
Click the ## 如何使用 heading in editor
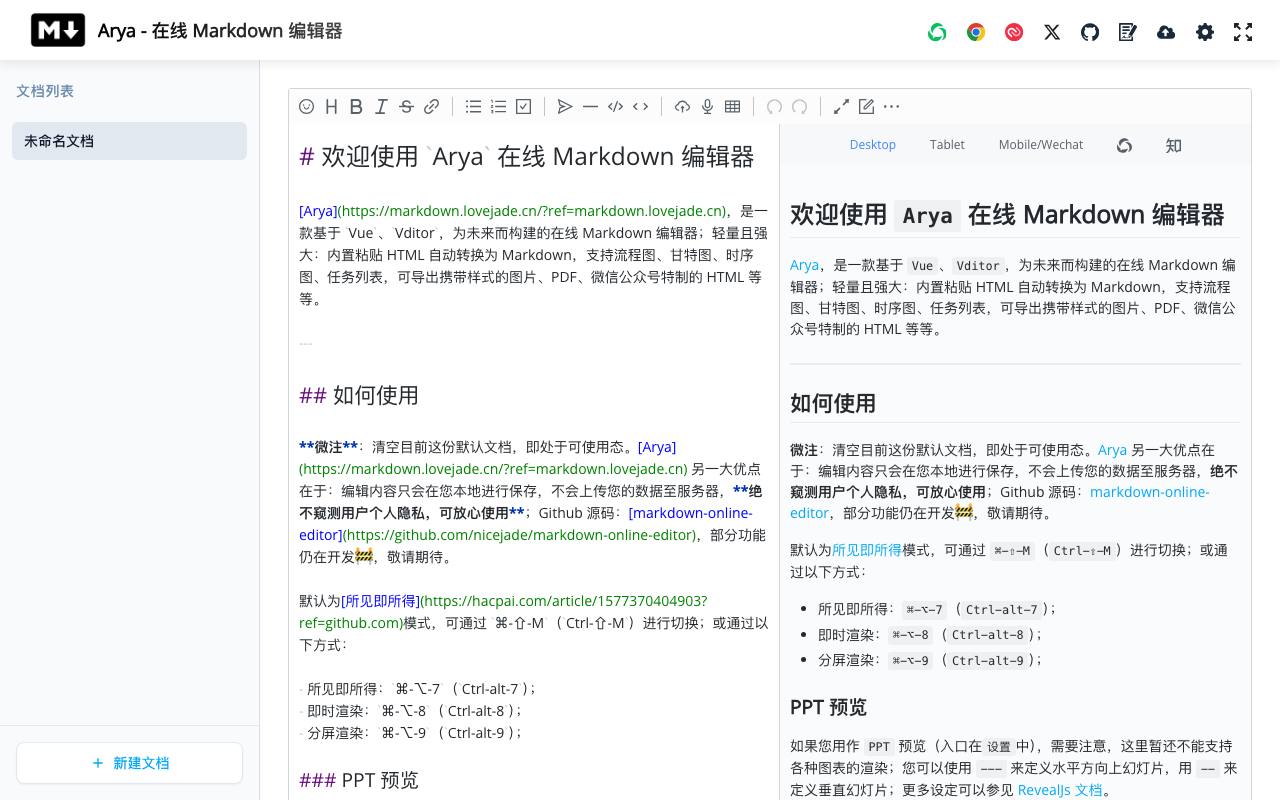(x=359, y=395)
